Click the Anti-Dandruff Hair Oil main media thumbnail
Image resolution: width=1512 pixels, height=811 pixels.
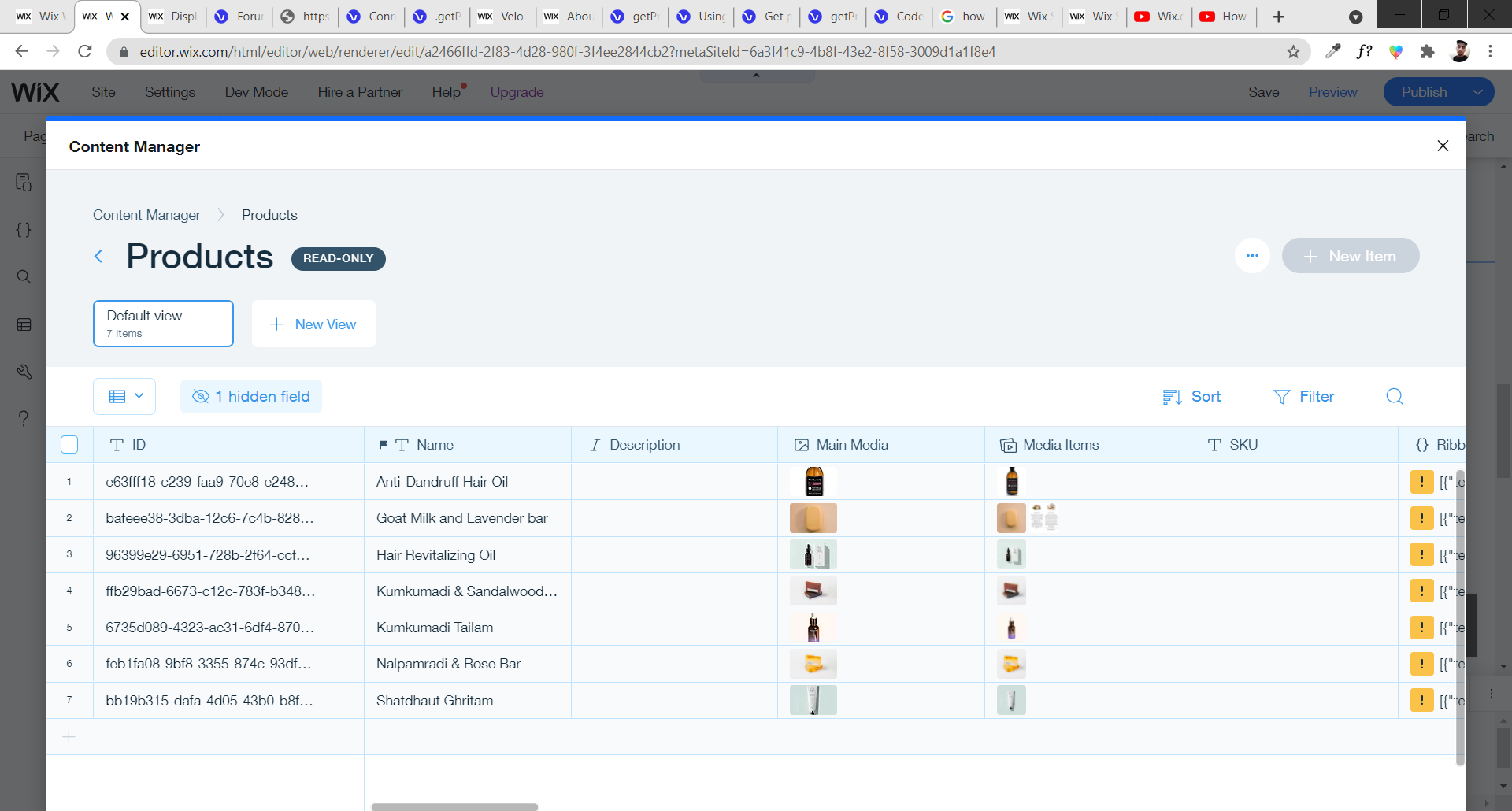point(813,481)
